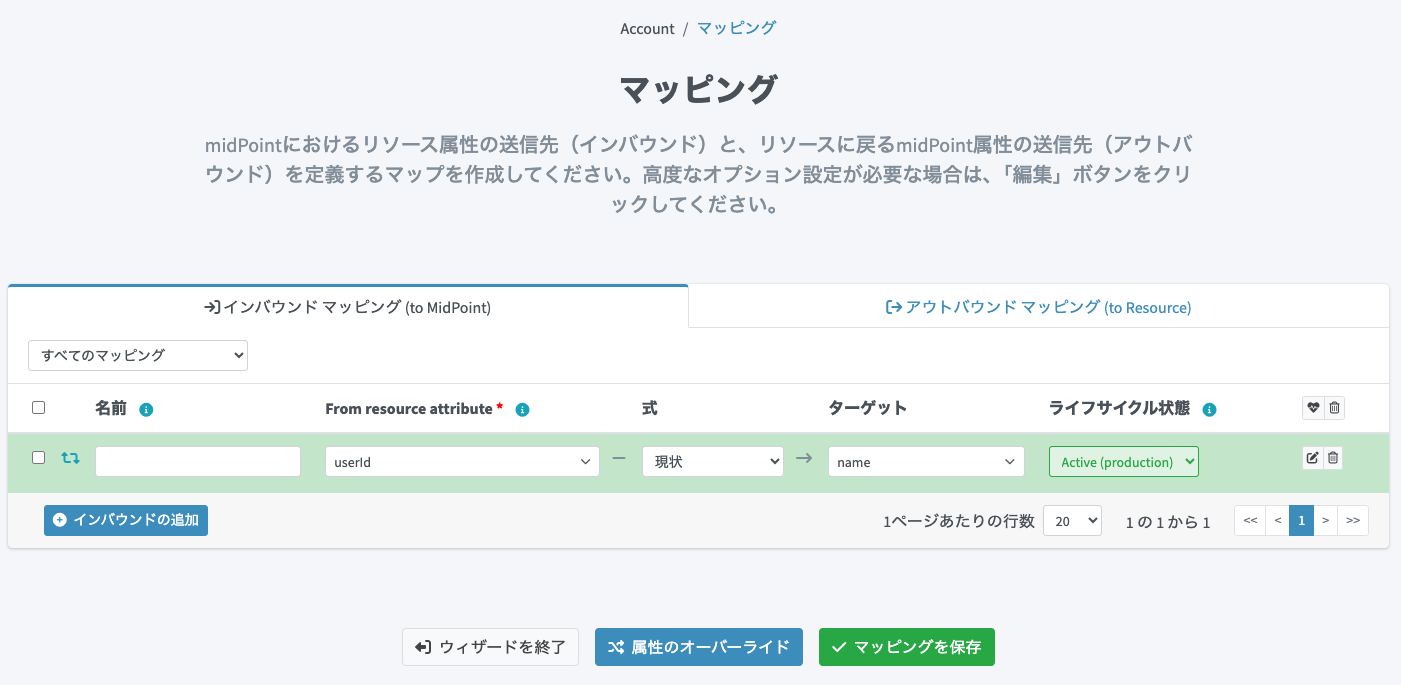The image size is (1401, 685).
Task: Click the ライフサイクル状態 column header
Action: click(1119, 408)
